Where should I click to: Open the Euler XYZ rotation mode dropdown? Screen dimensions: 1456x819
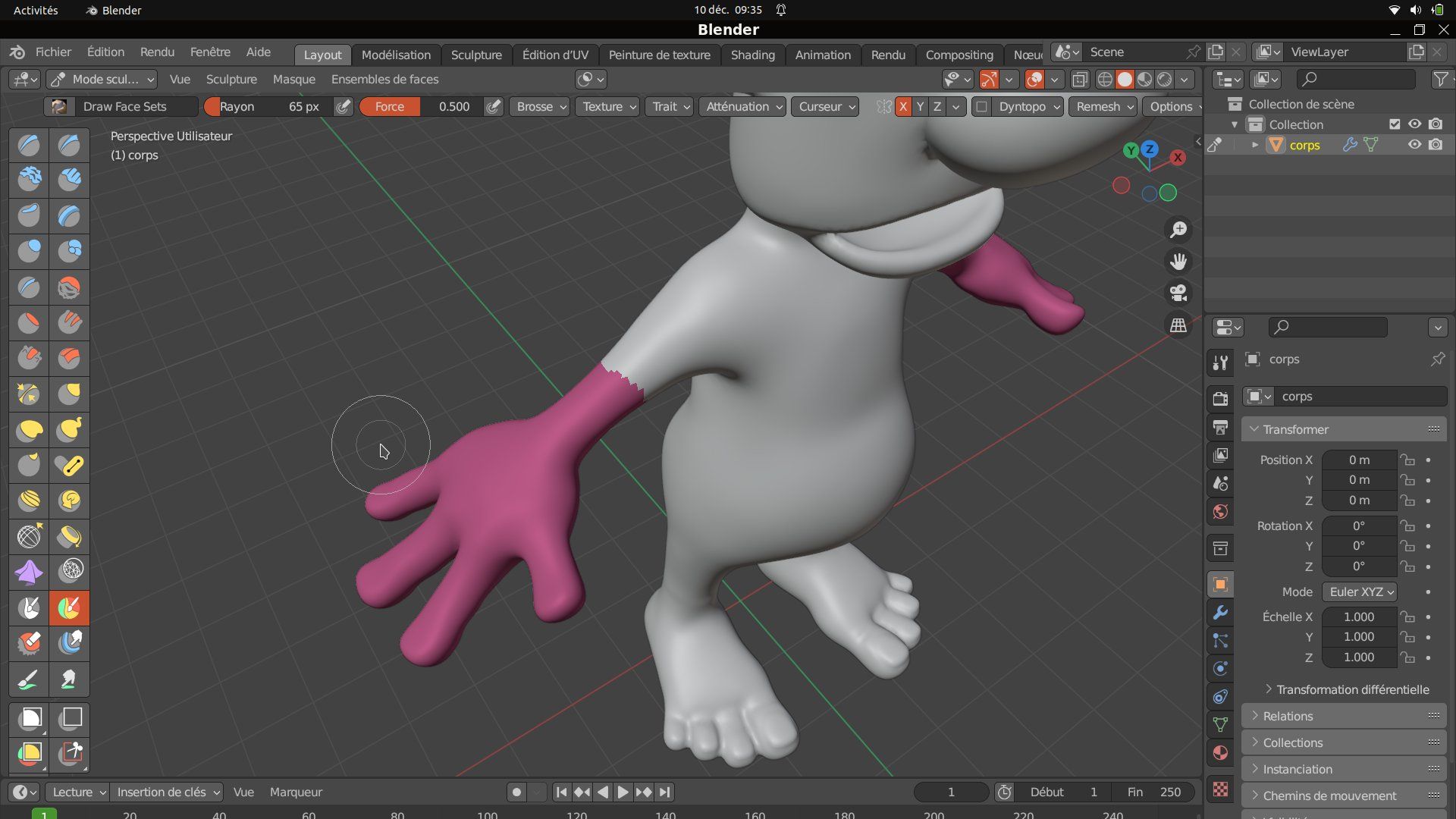(1360, 591)
